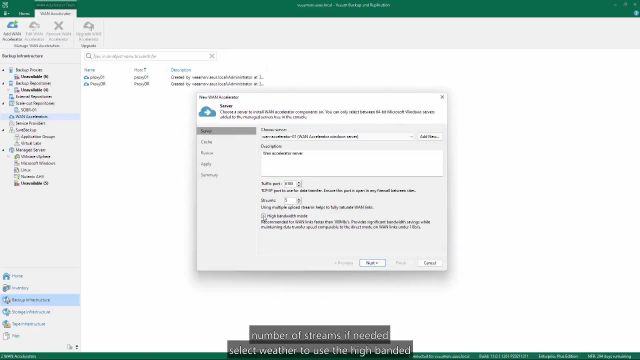Screen dimensions: 640x360
Task: Select Service Providers in the tree
Action: coord(30,123)
